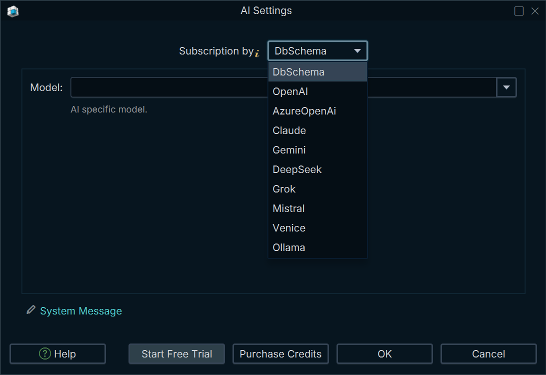The image size is (546, 375).
Task: Select Claude as the provider
Action: coord(317,131)
